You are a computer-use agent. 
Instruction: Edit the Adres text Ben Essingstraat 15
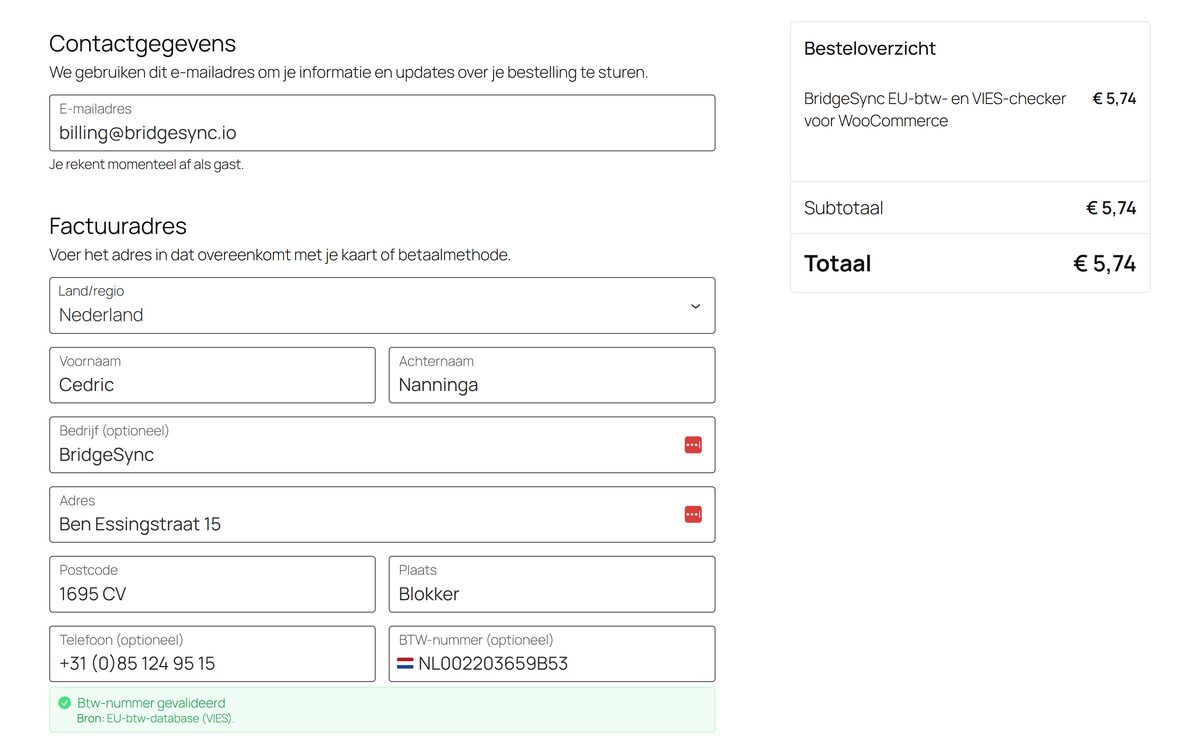click(140, 524)
